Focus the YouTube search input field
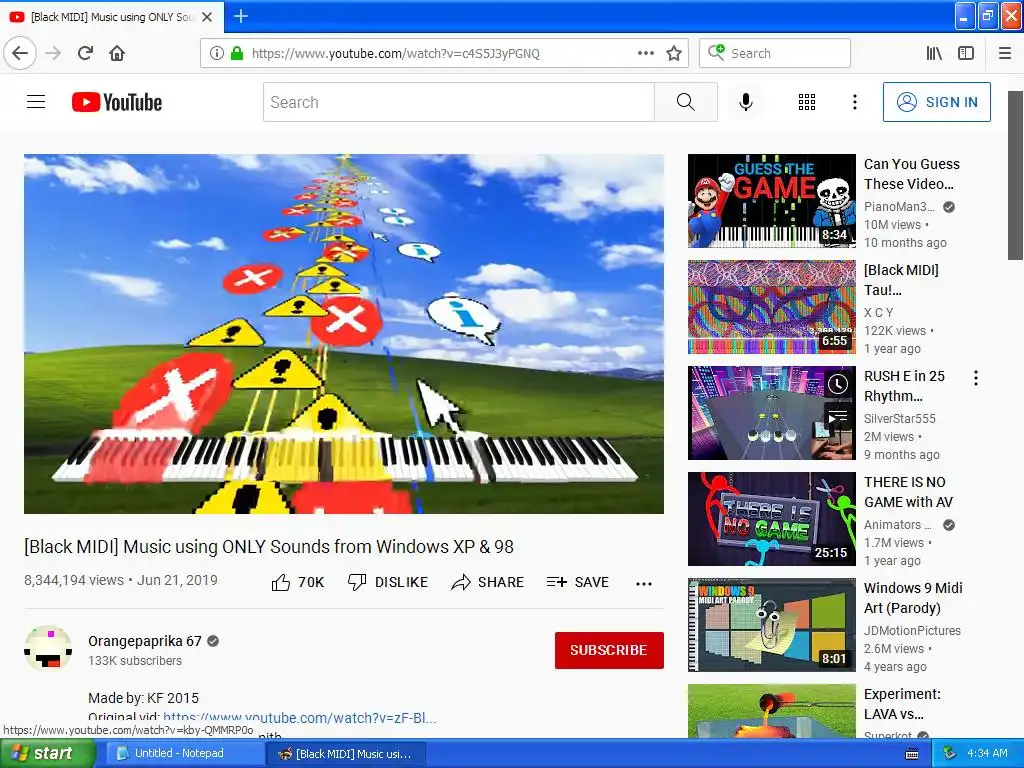 [459, 102]
